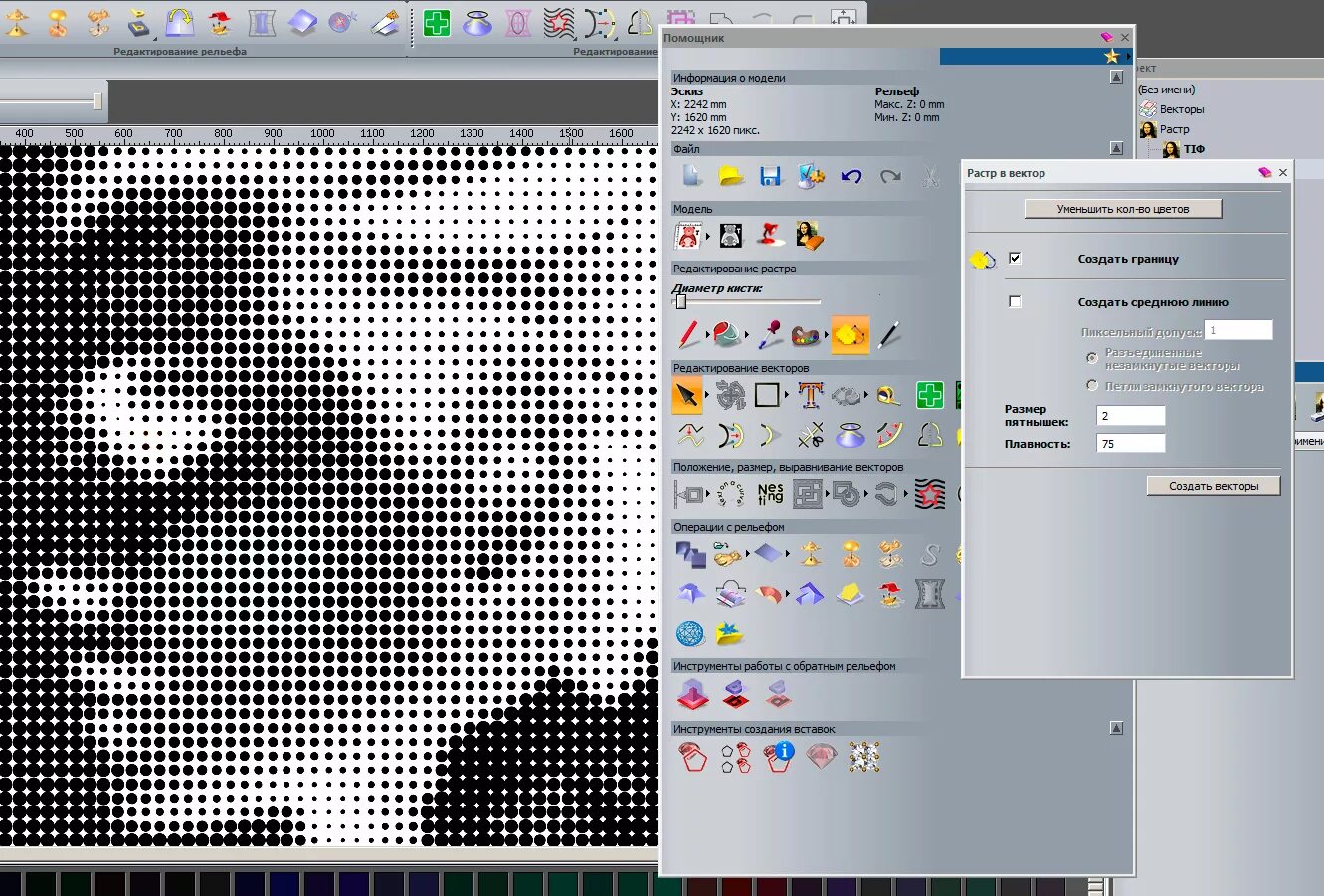Click yellow folder with blue star icon
Image resolution: width=1324 pixels, height=896 pixels.
tap(731, 632)
